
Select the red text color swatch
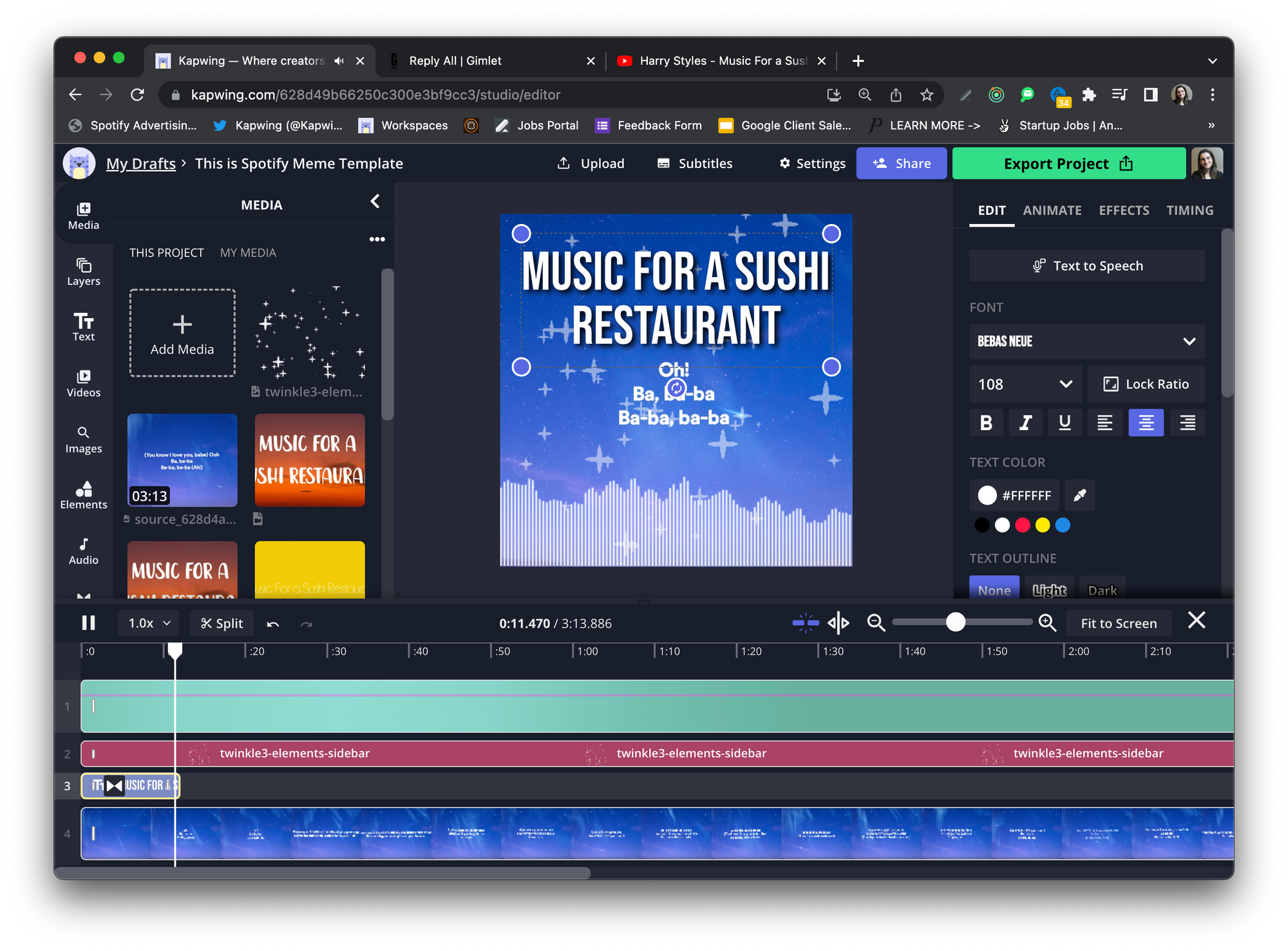1022,525
